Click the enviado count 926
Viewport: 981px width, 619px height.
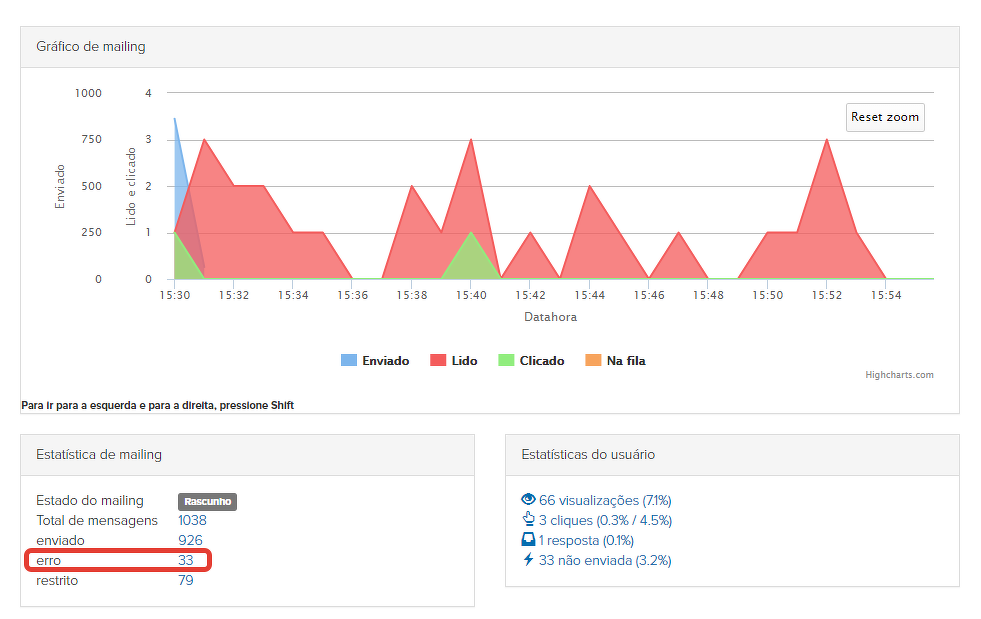pos(190,540)
